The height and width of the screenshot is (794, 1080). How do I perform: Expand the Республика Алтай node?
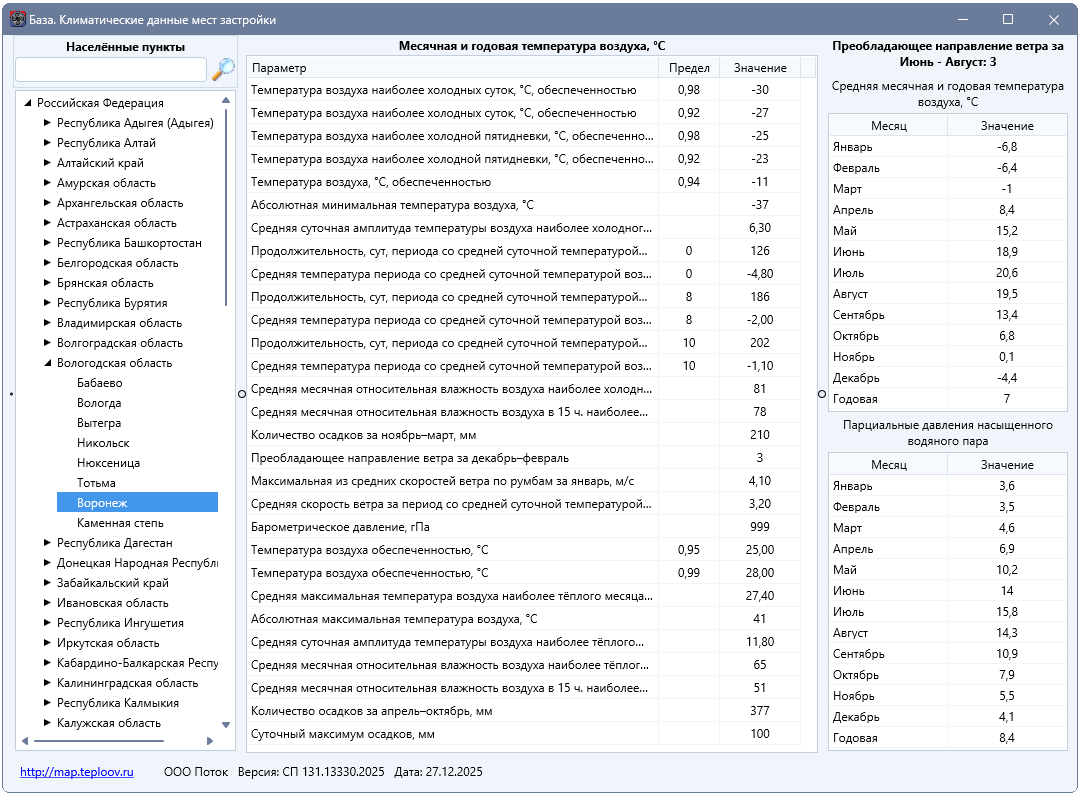point(48,143)
